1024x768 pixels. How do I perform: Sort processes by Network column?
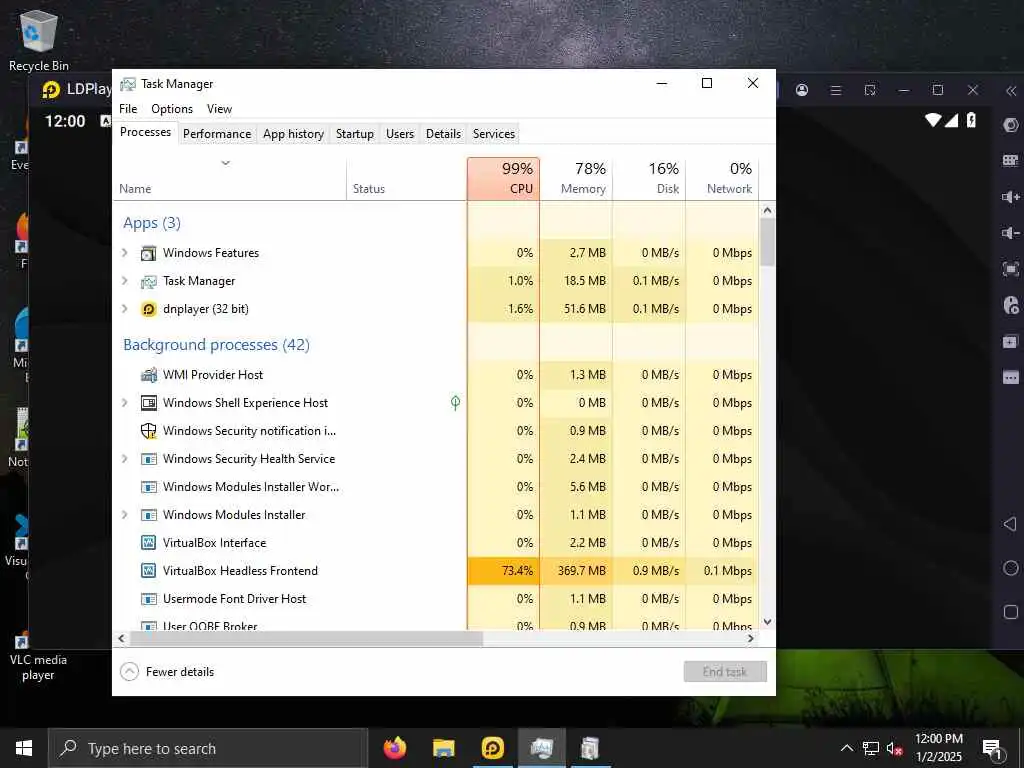[722, 178]
